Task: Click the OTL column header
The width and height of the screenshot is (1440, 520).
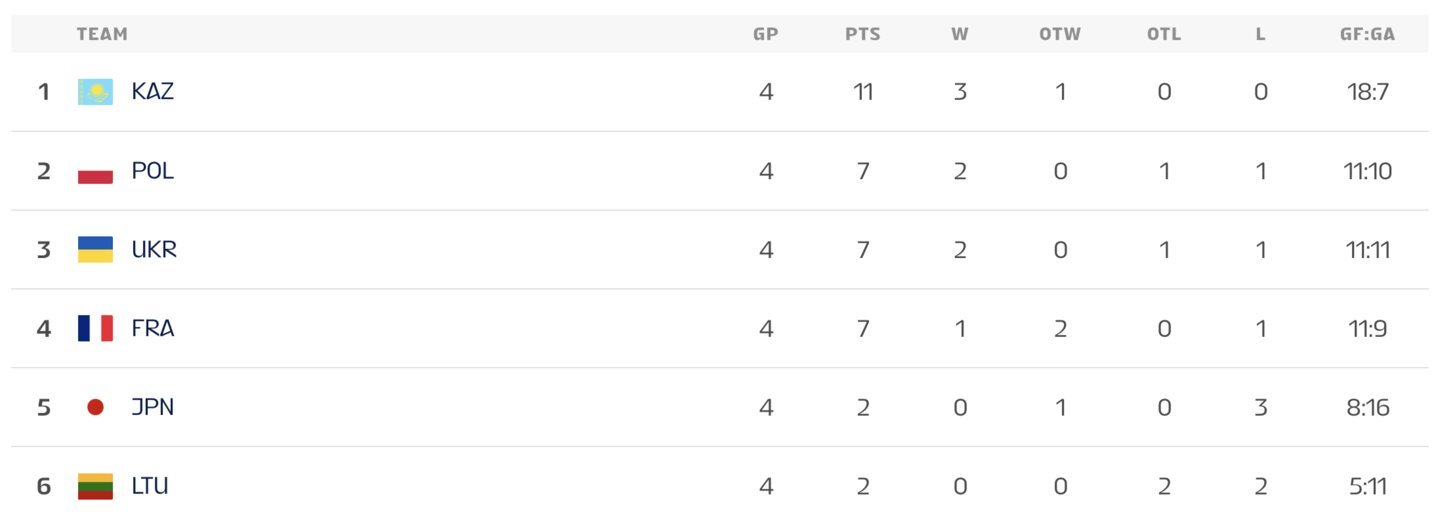Action: pos(1164,34)
